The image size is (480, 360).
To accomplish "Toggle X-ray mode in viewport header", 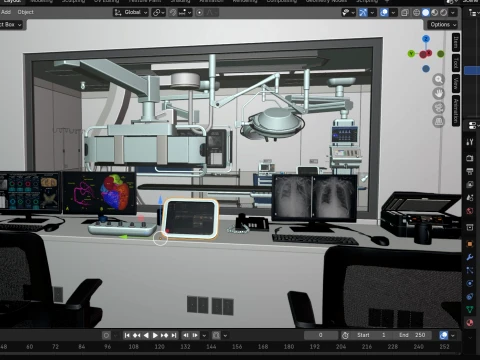I will (x=405, y=13).
